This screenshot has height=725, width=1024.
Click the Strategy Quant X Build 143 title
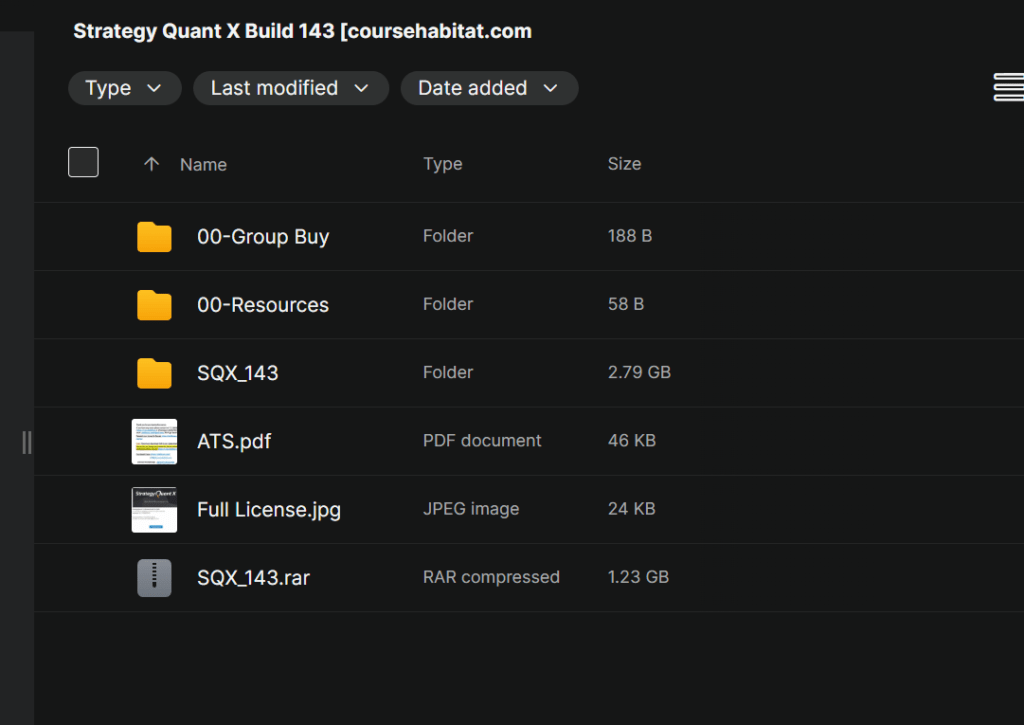pyautogui.click(x=302, y=31)
